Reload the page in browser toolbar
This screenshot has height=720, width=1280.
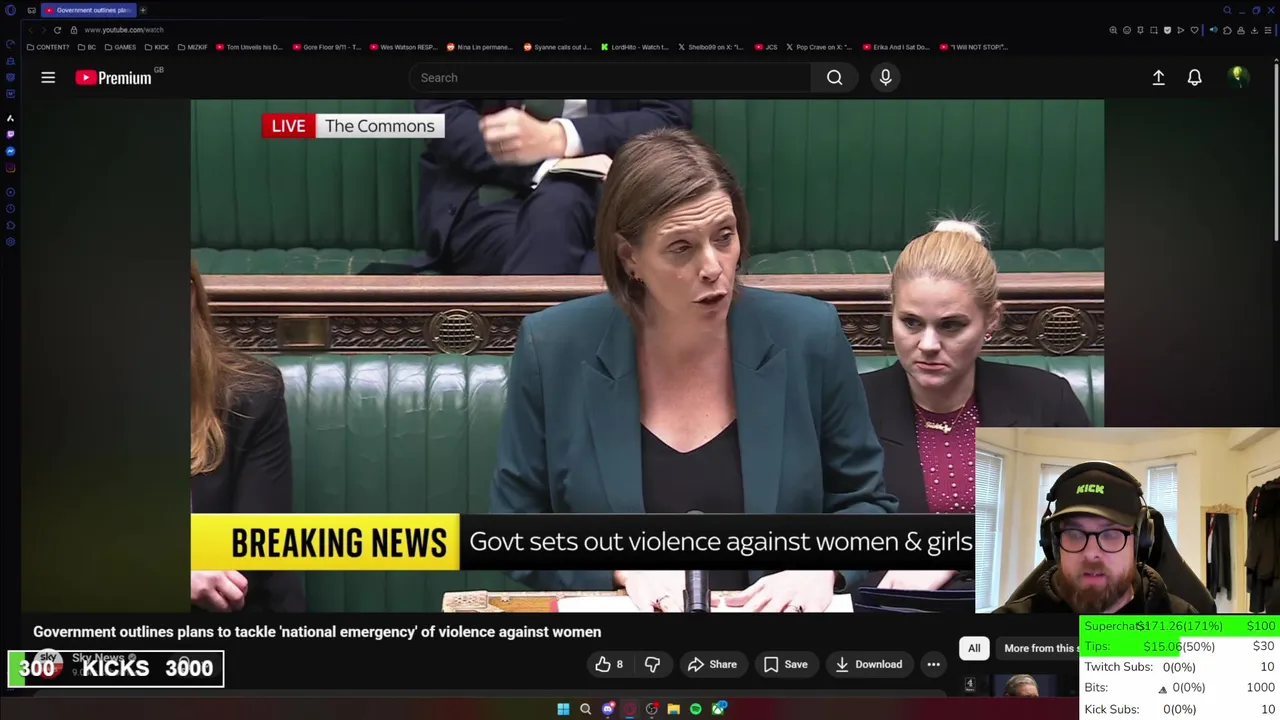57,30
